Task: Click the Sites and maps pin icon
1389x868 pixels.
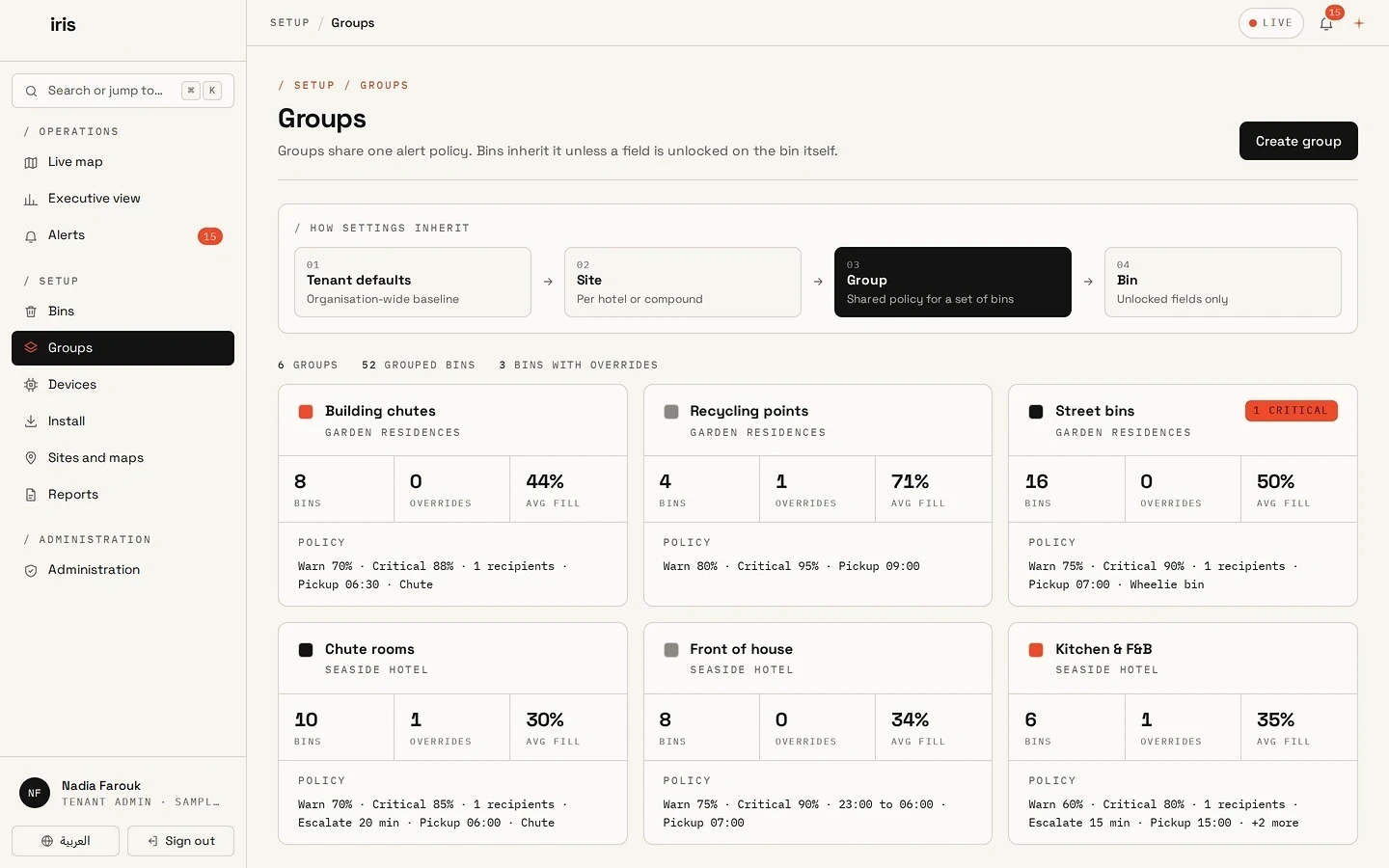Action: 31,458
